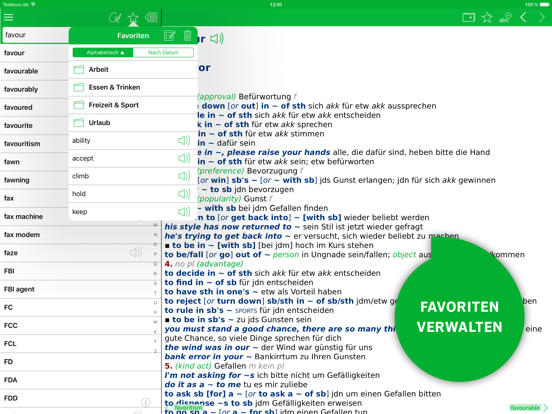
Task: Open the Essen & Trinken folder
Action: coord(133,87)
